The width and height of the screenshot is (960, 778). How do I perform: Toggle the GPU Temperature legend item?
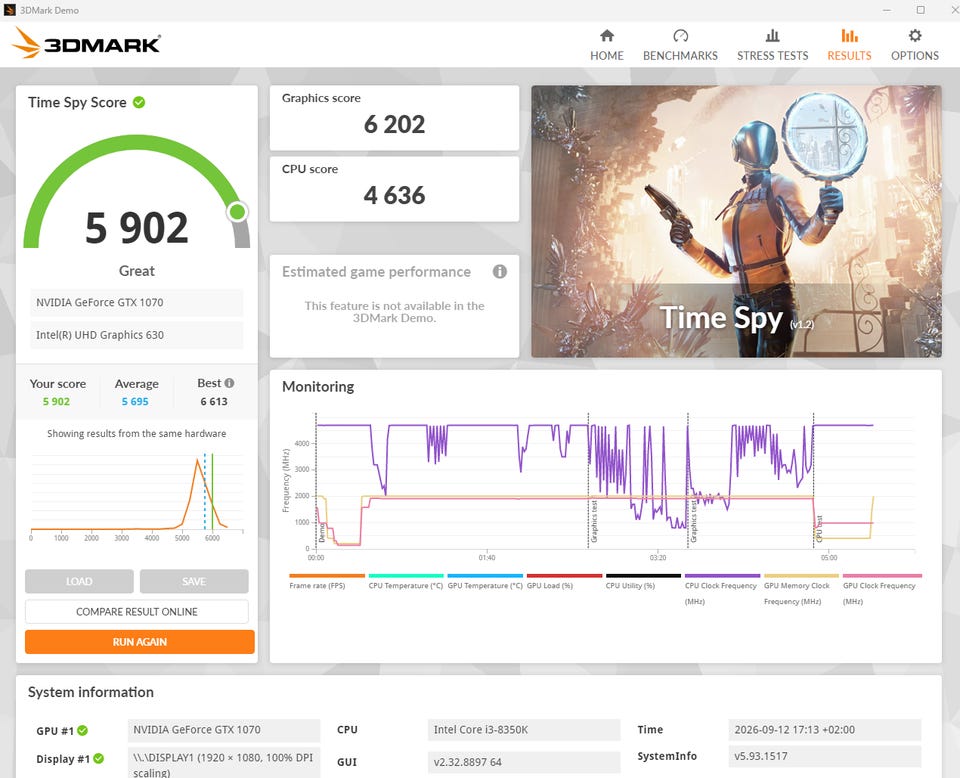point(485,582)
